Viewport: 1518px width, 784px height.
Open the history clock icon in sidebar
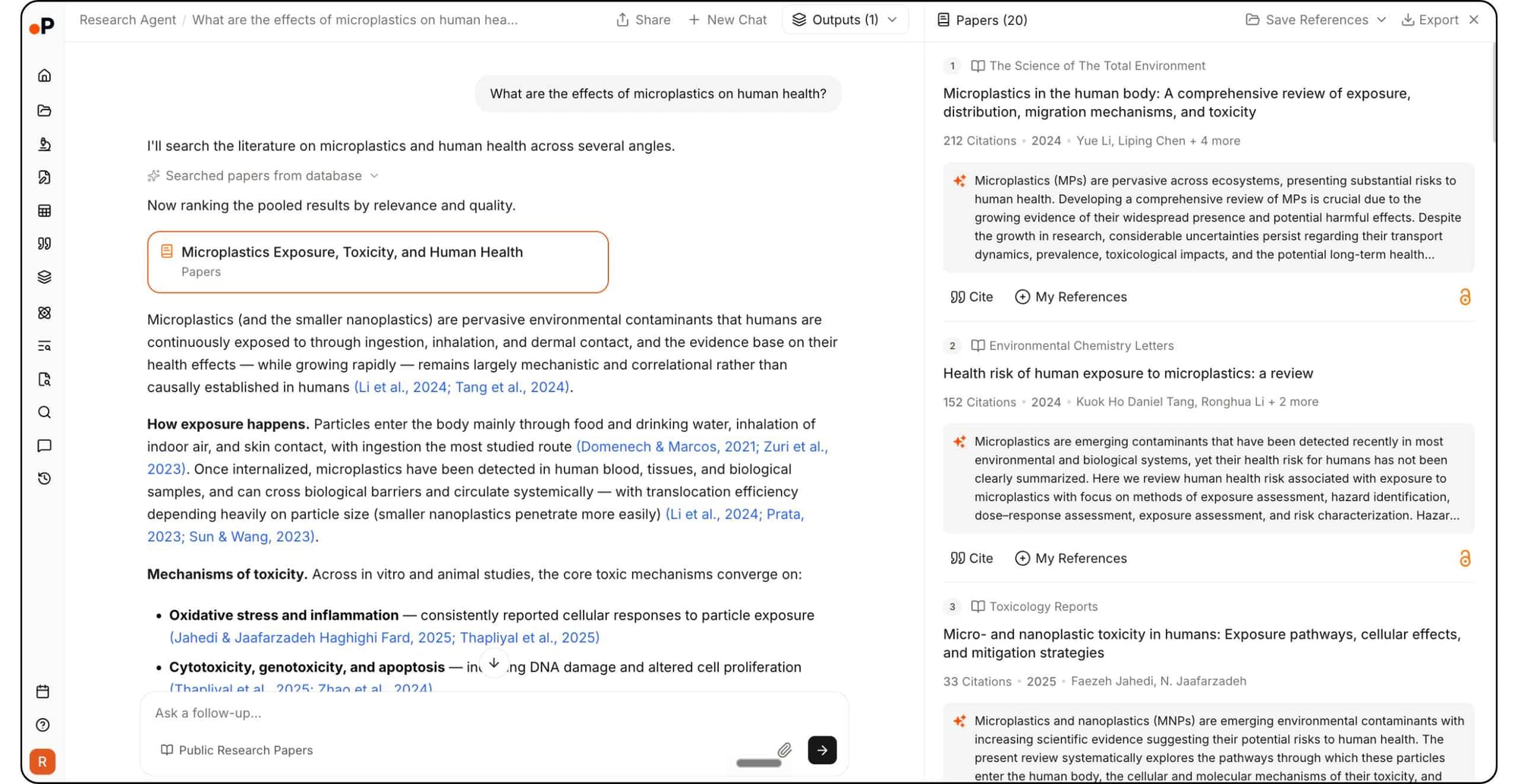tap(44, 479)
